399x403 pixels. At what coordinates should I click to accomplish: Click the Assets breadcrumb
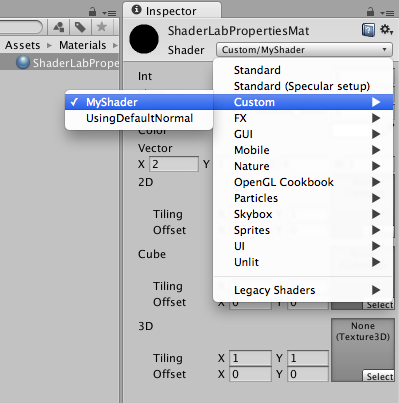click(x=23, y=45)
